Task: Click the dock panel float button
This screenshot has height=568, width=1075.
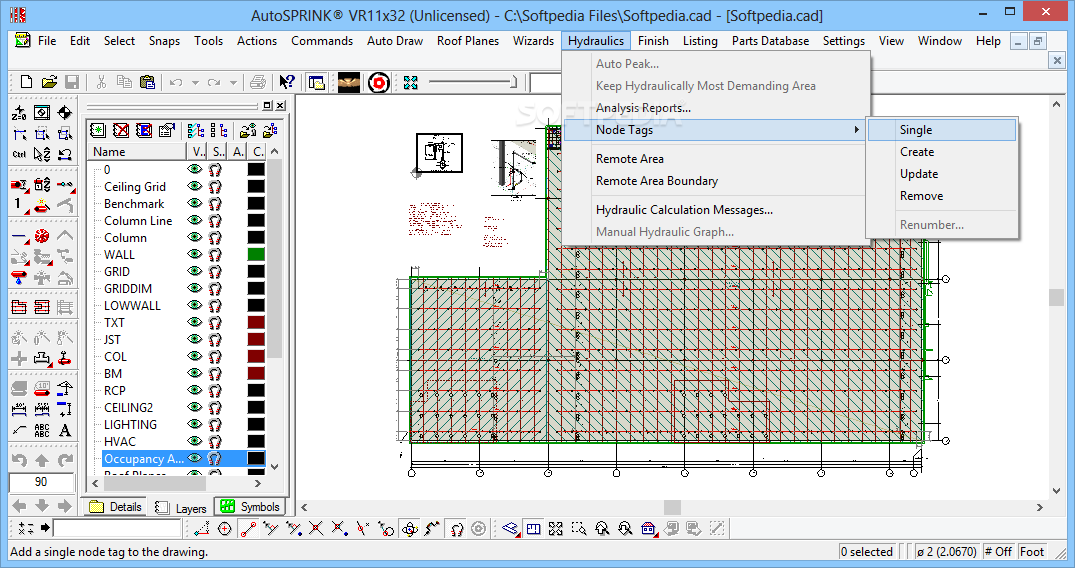Action: tap(267, 105)
